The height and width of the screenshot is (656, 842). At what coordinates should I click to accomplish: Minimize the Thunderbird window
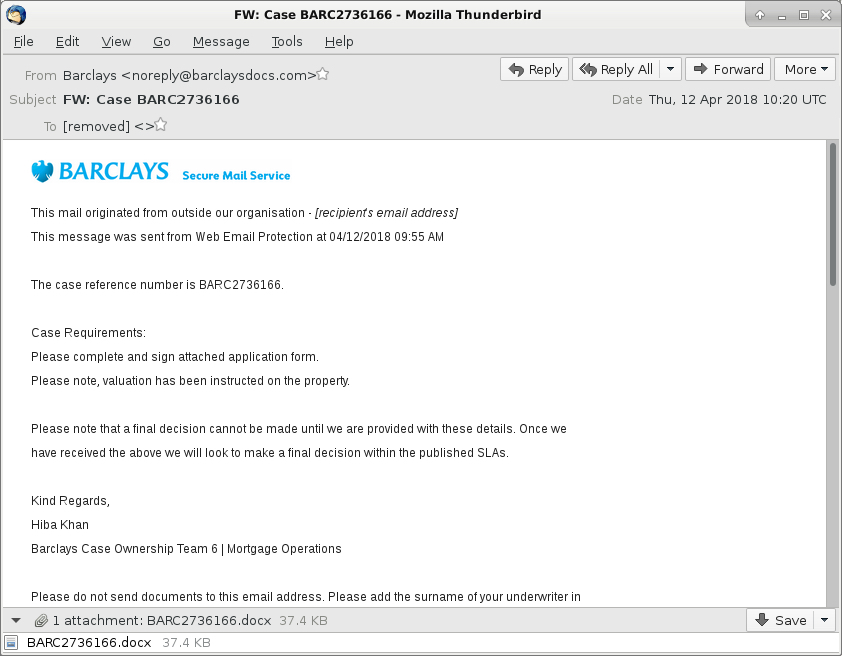(782, 16)
